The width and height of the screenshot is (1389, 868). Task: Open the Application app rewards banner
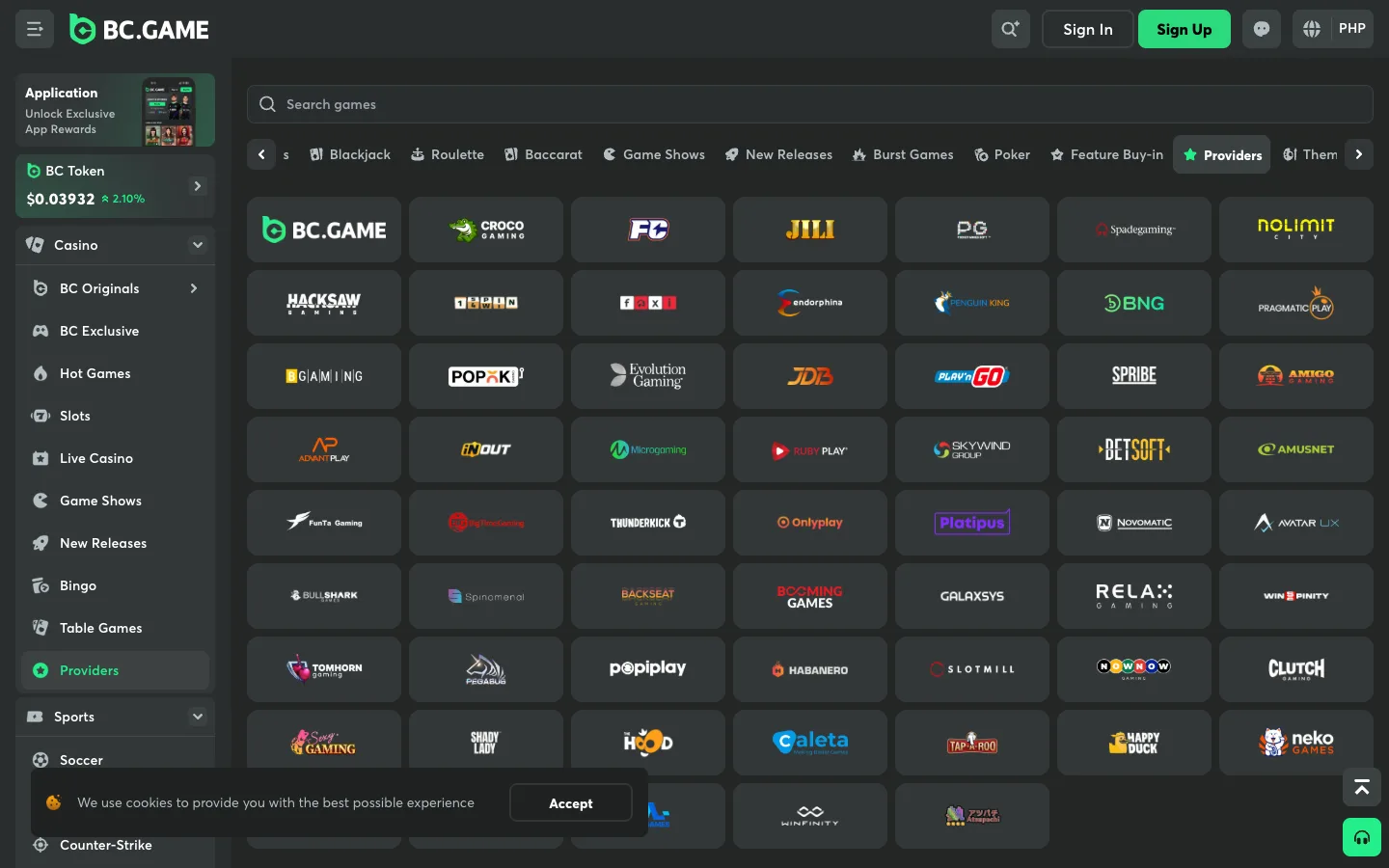click(115, 110)
